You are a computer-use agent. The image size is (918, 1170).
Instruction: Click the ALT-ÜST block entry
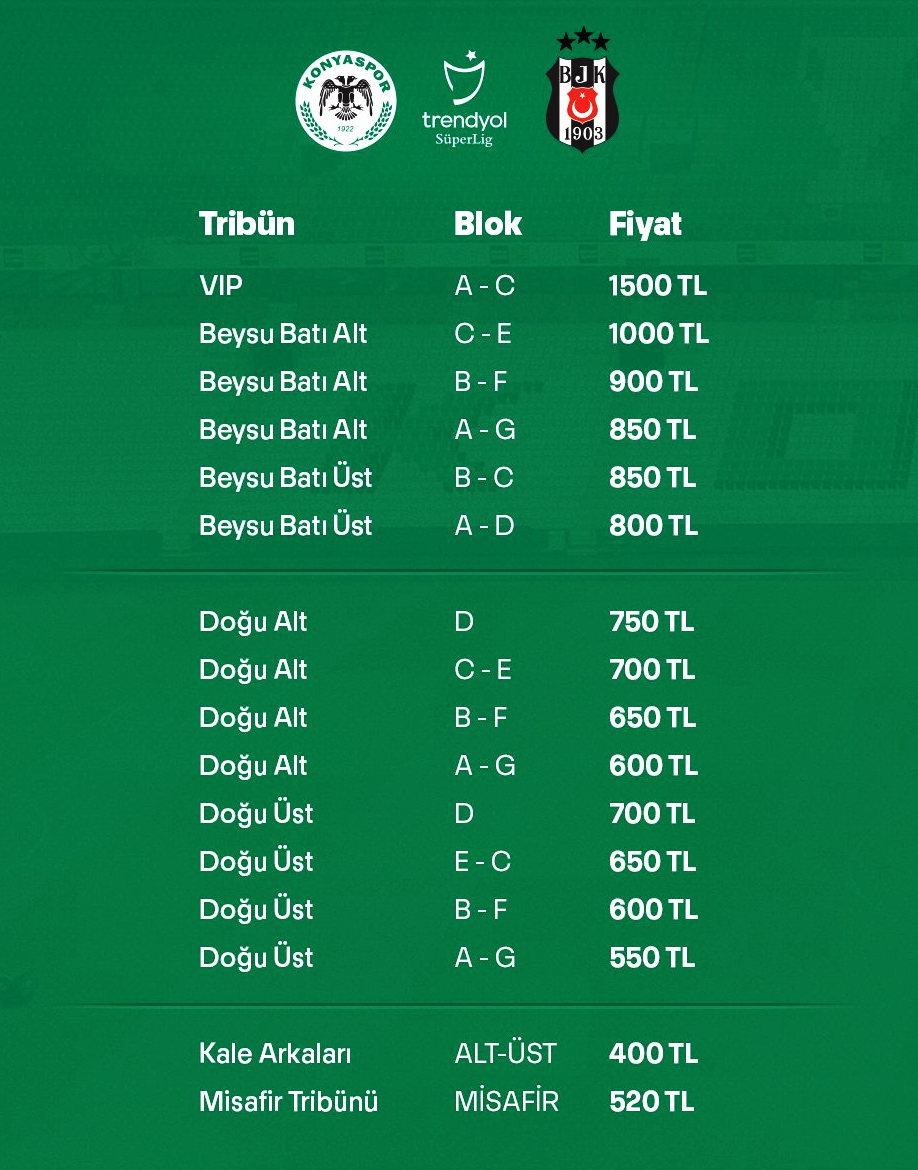point(505,1054)
